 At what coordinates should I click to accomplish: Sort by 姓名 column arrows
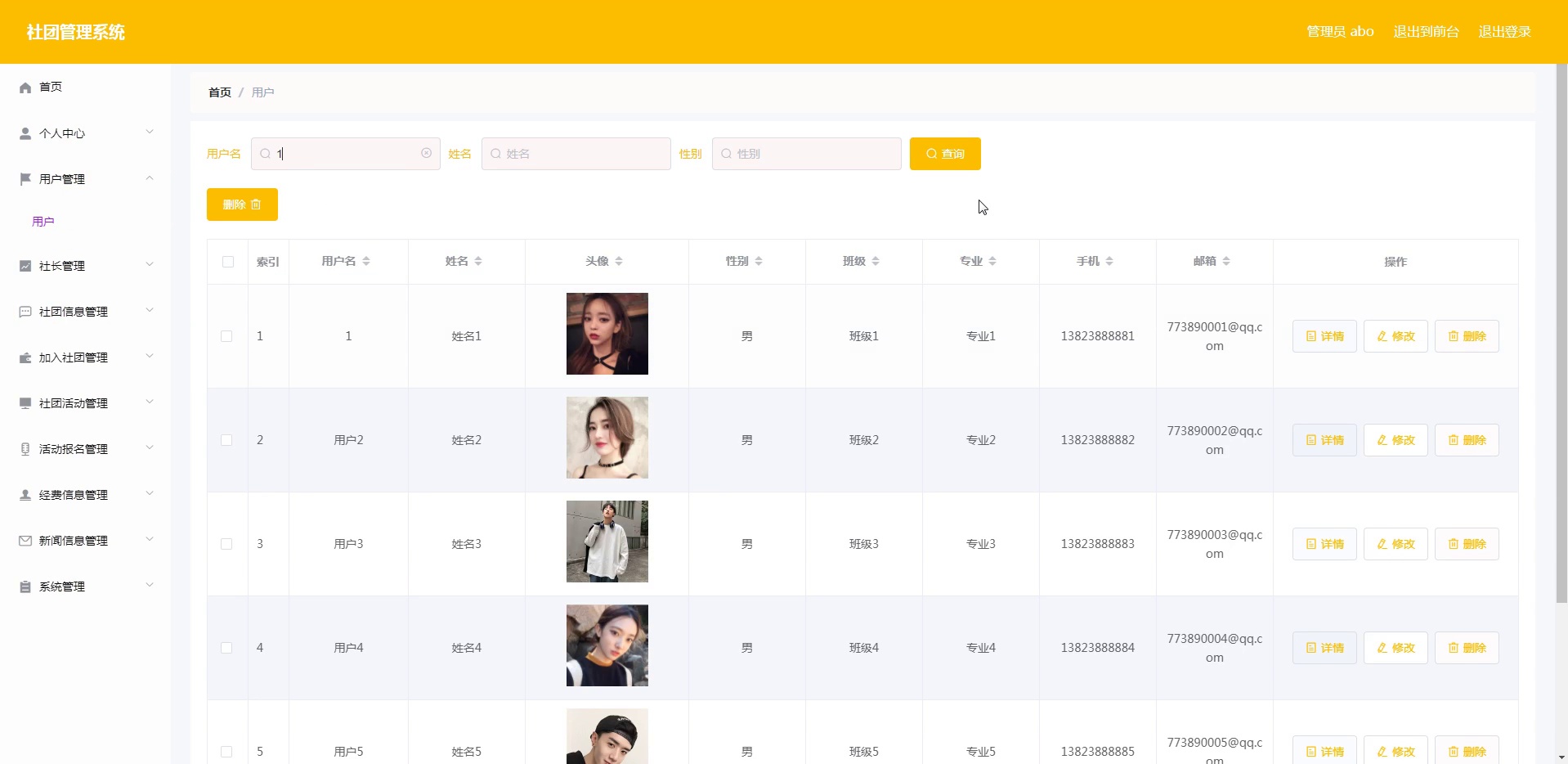tap(478, 261)
